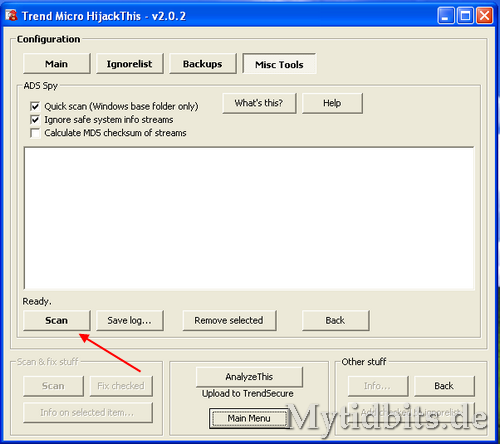Click inside the ADS Spy results list

[x=249, y=218]
